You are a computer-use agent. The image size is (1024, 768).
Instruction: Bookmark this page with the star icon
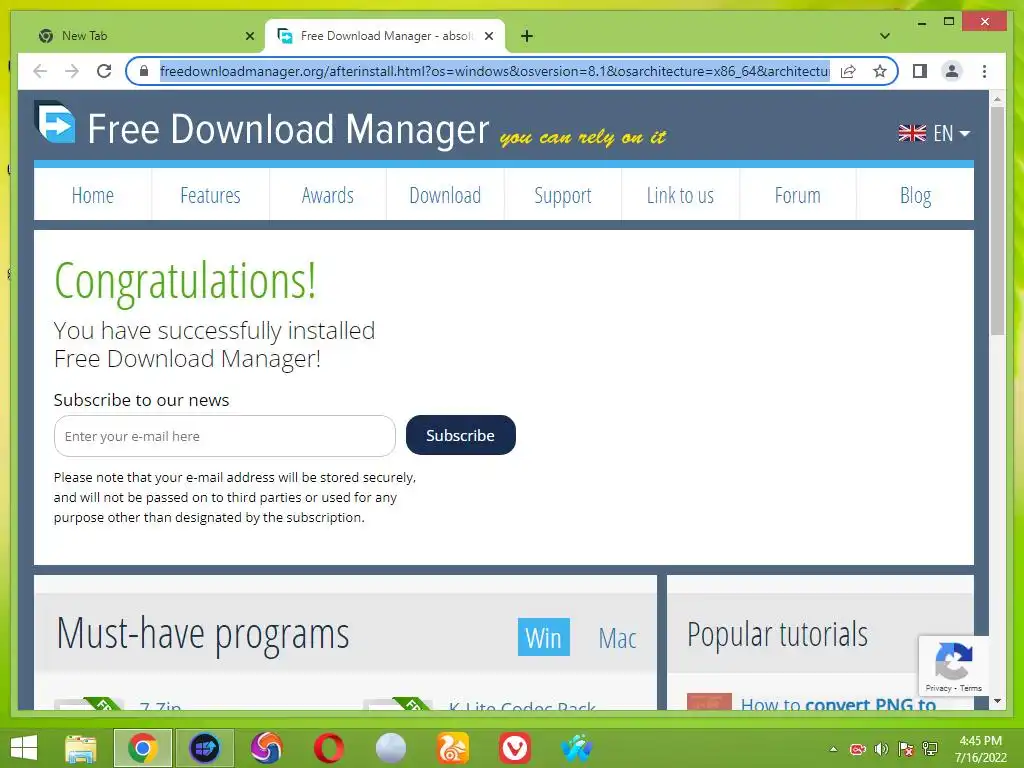point(880,71)
